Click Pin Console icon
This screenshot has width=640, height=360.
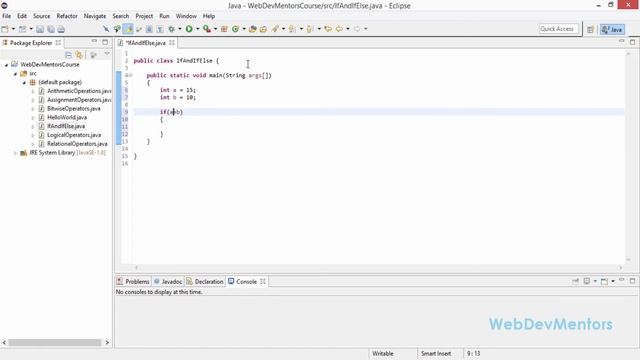coord(576,281)
